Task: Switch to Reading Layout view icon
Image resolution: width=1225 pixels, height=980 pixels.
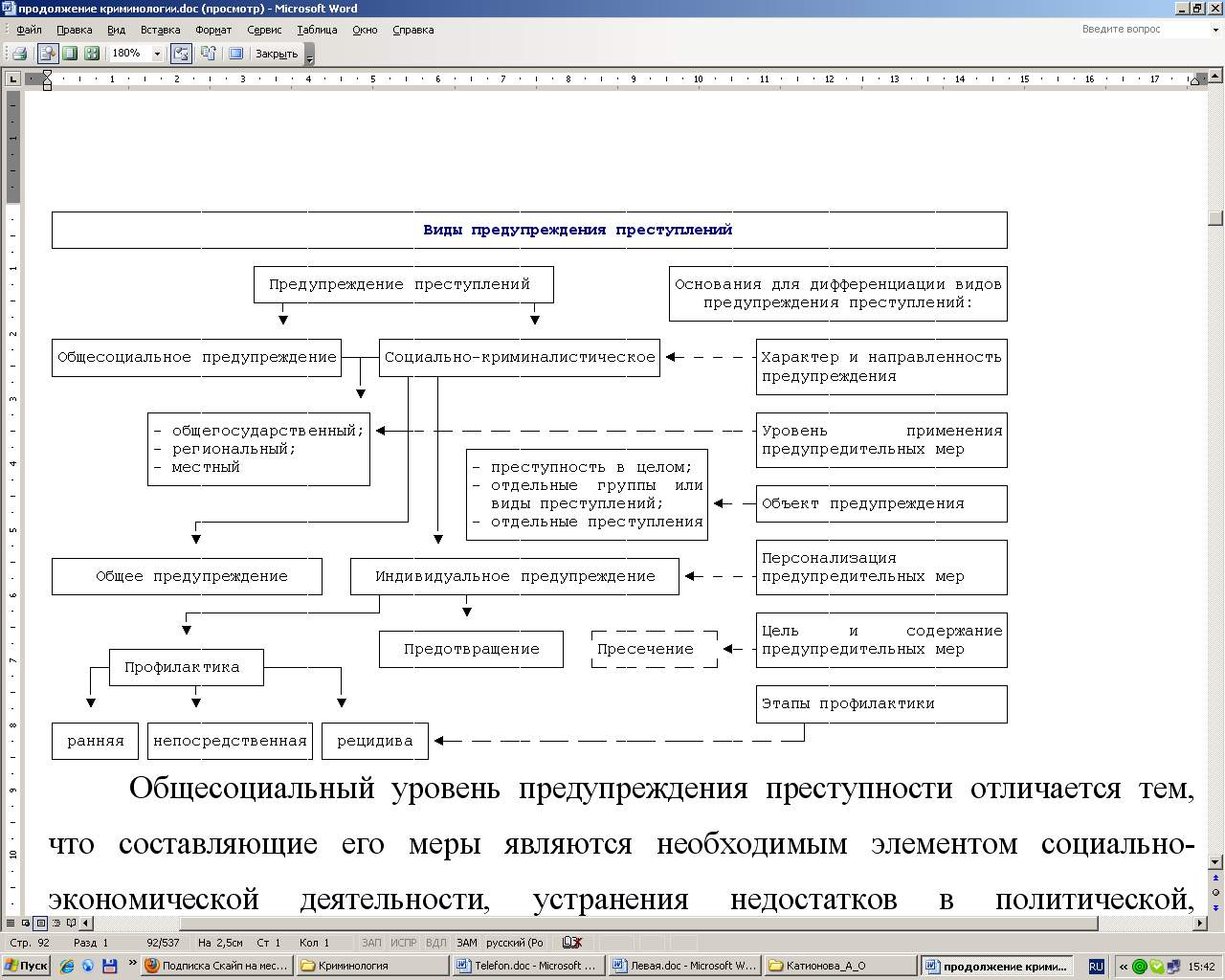Action: click(x=72, y=924)
